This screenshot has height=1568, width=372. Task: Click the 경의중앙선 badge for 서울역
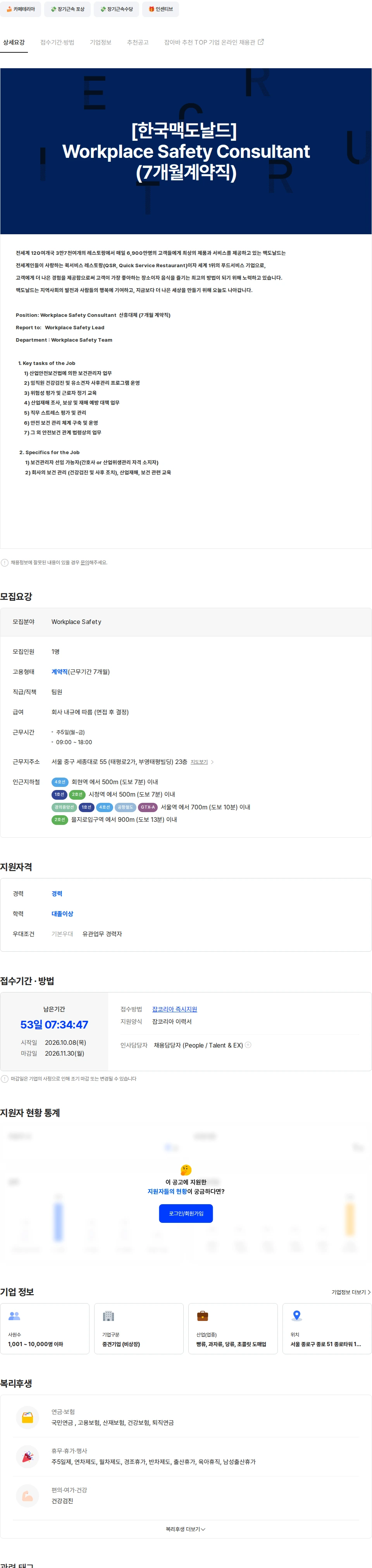click(64, 807)
